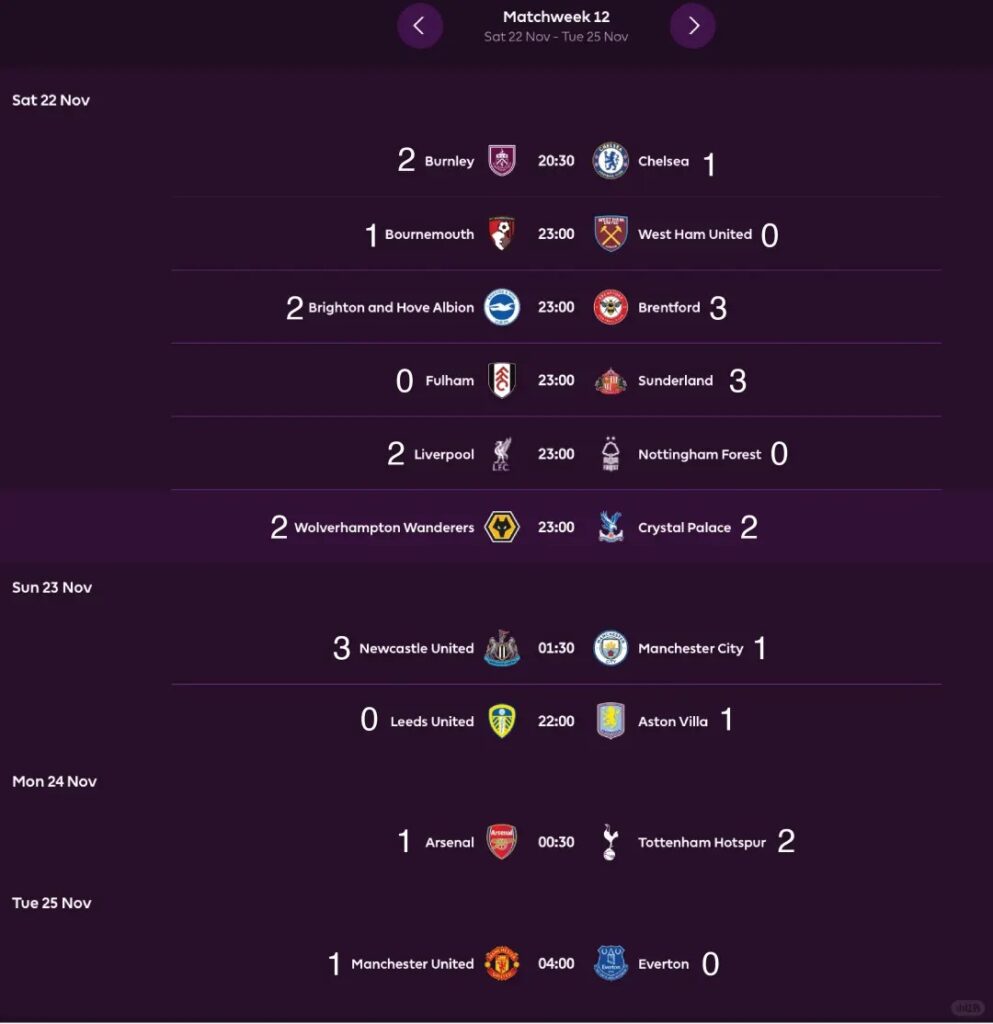Click the Chelsea club crest
993x1024 pixels.
pos(610,161)
